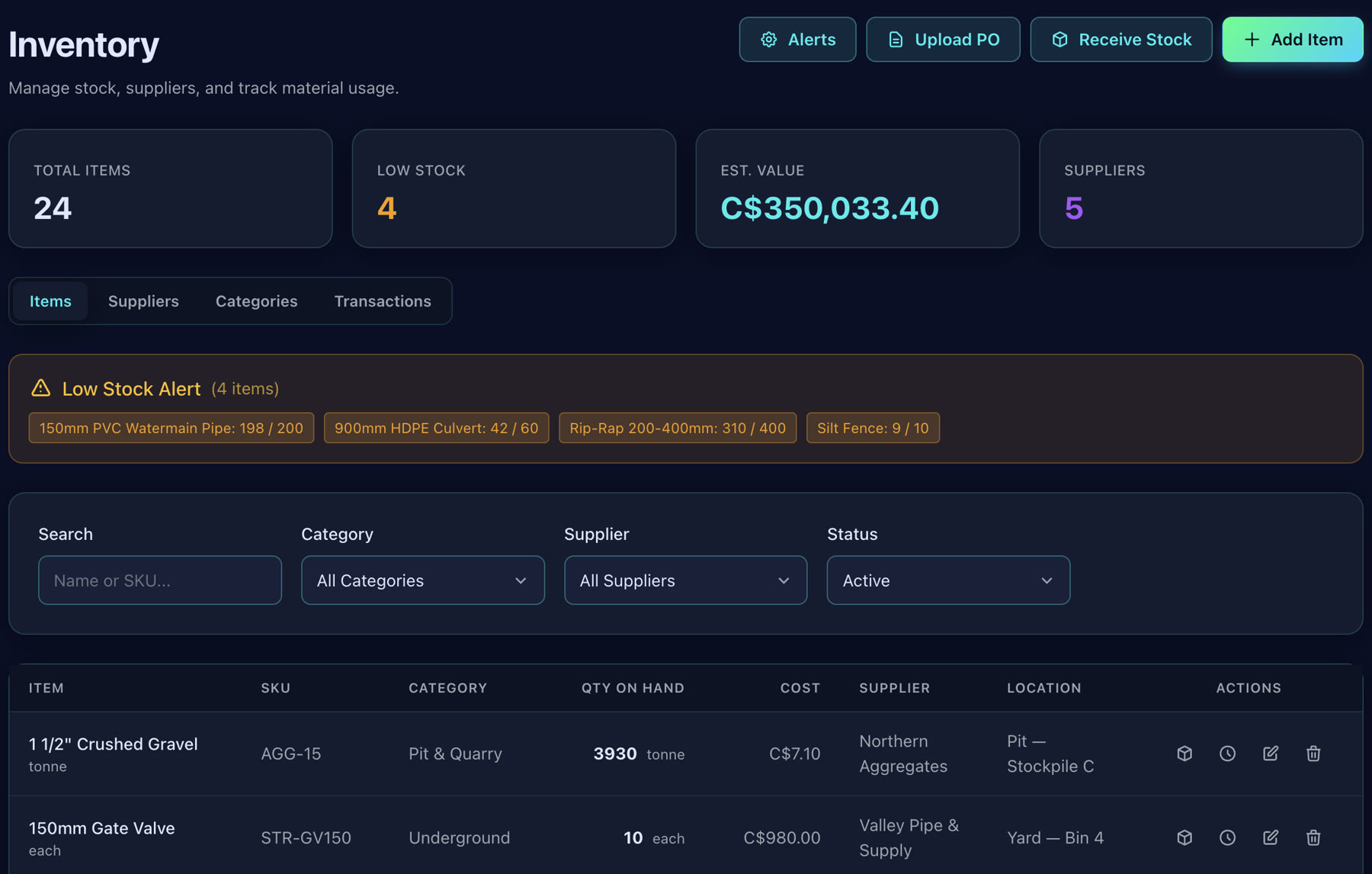Click the Northern Aggregates supplier cell
Viewport: 1372px width, 874px height.
click(x=903, y=754)
